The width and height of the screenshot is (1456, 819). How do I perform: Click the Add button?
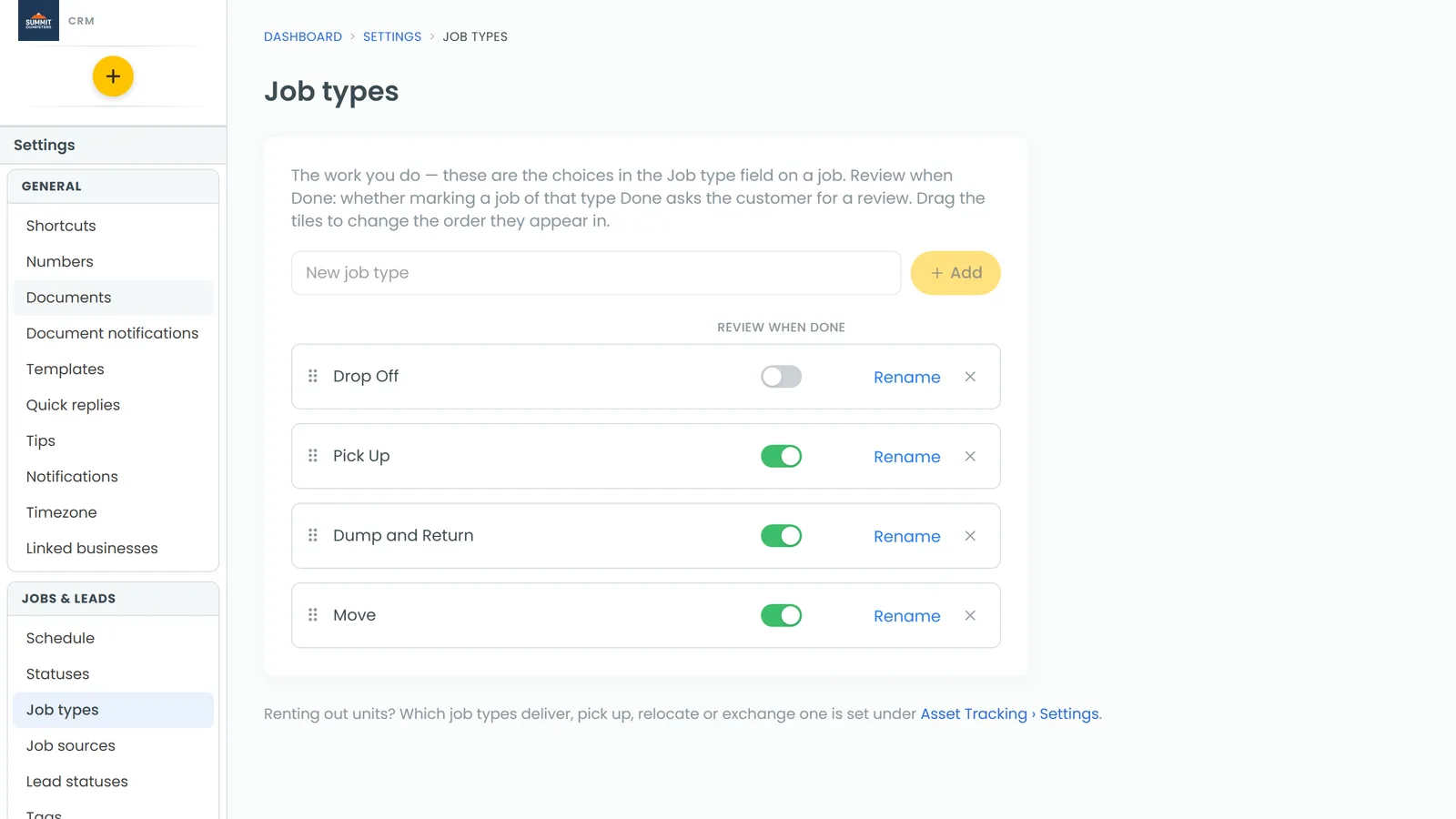coord(955,273)
